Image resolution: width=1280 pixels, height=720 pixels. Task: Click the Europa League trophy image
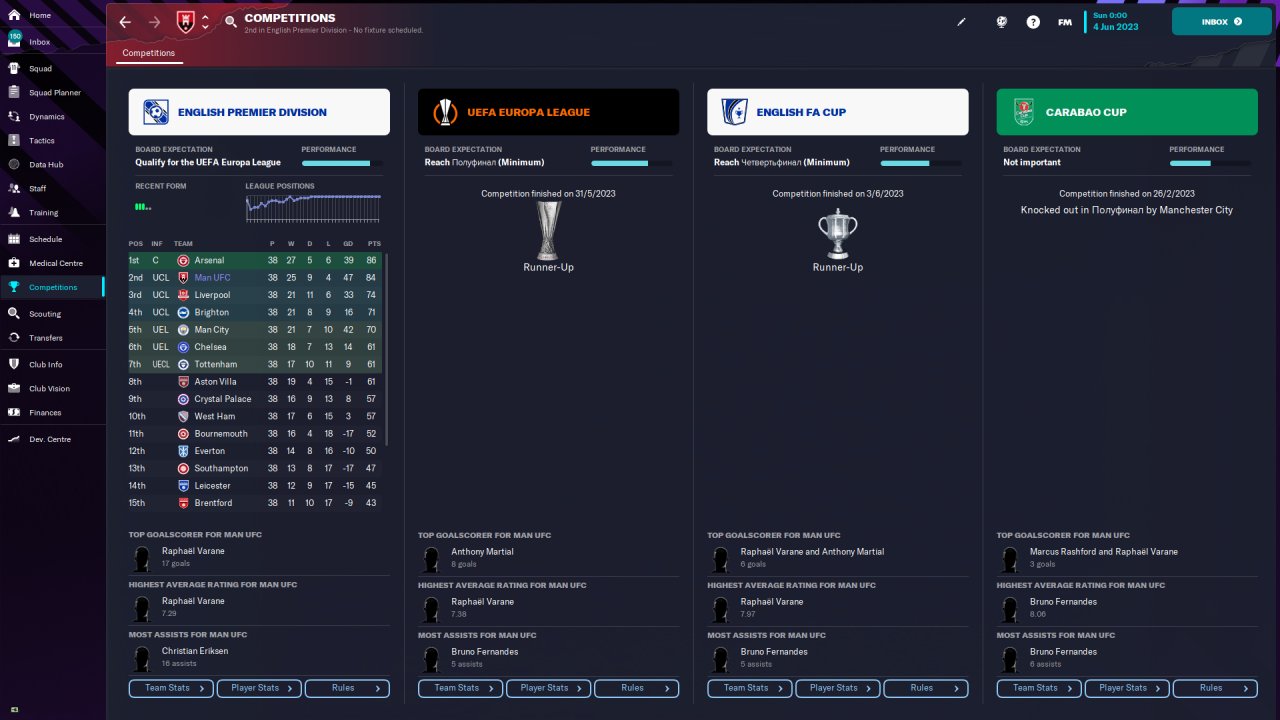pos(548,229)
